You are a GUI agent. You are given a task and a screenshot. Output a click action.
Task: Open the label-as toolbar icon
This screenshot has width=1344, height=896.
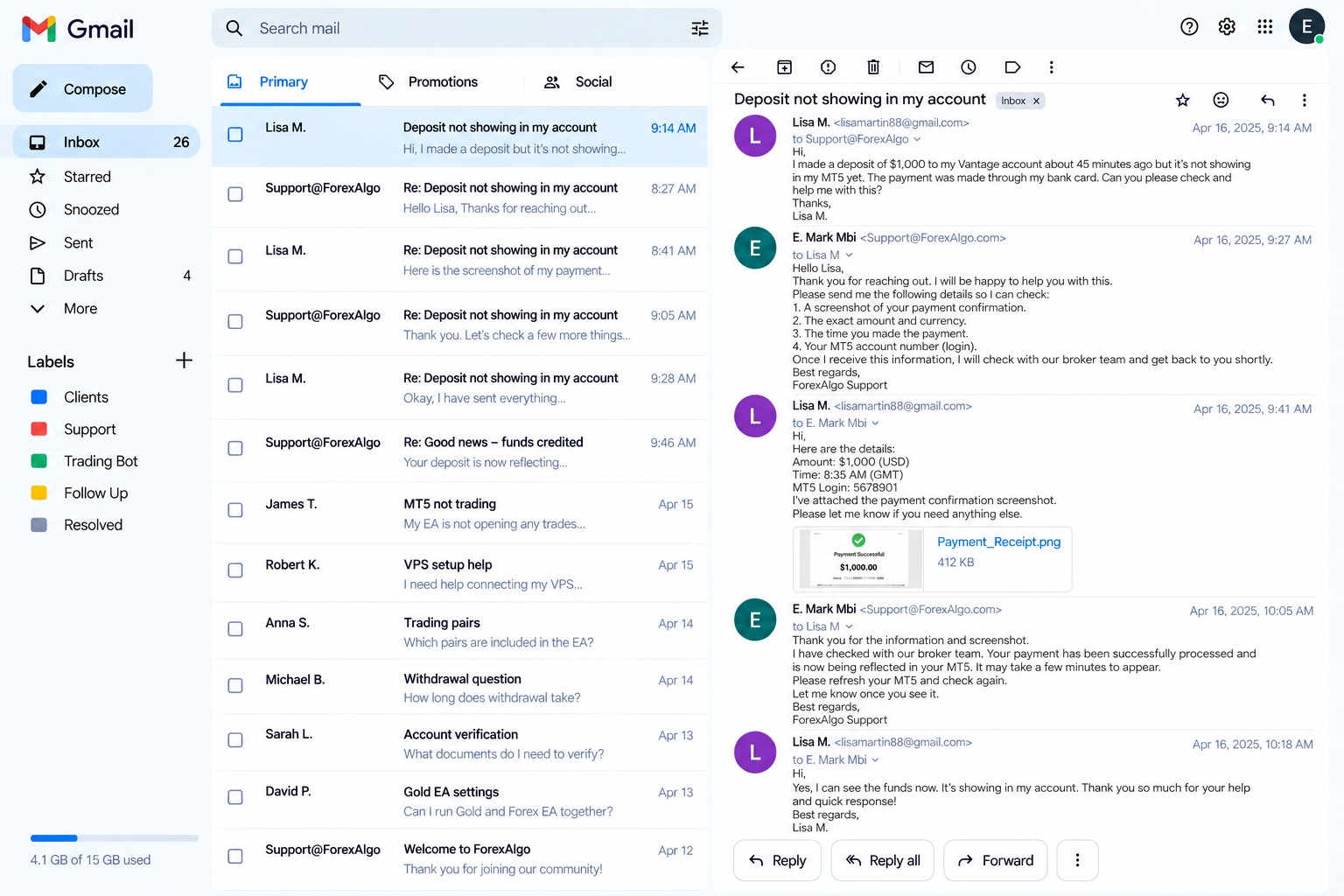(x=1012, y=67)
